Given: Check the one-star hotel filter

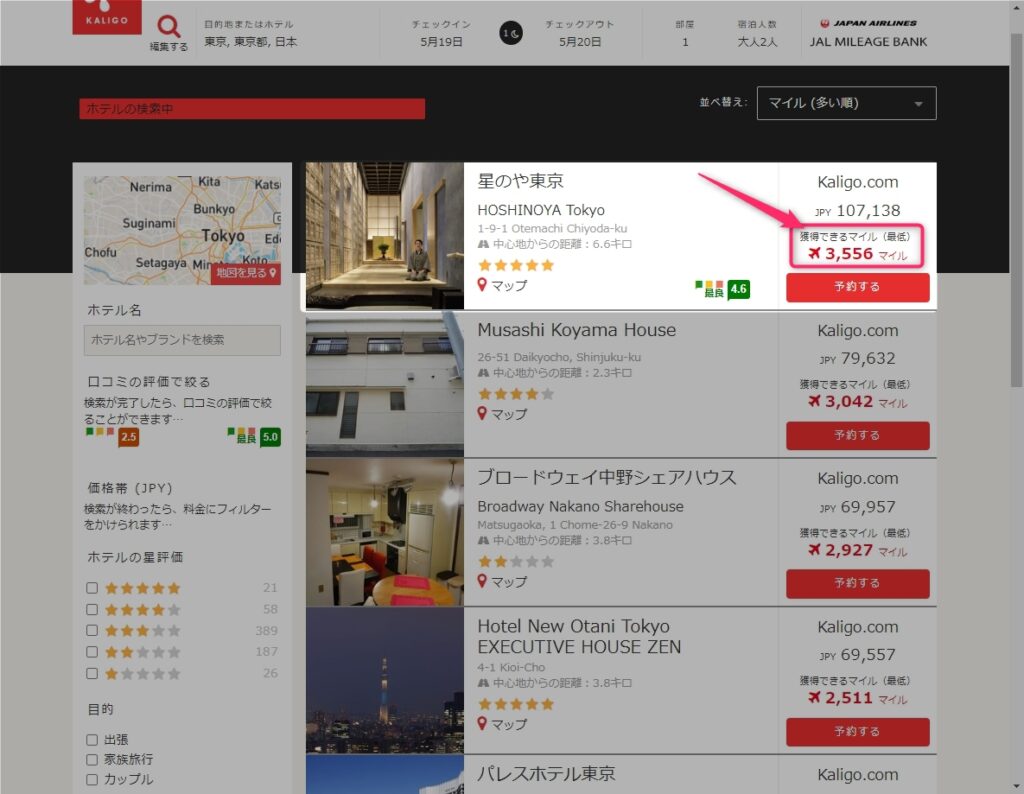Looking at the screenshot, I should (92, 673).
